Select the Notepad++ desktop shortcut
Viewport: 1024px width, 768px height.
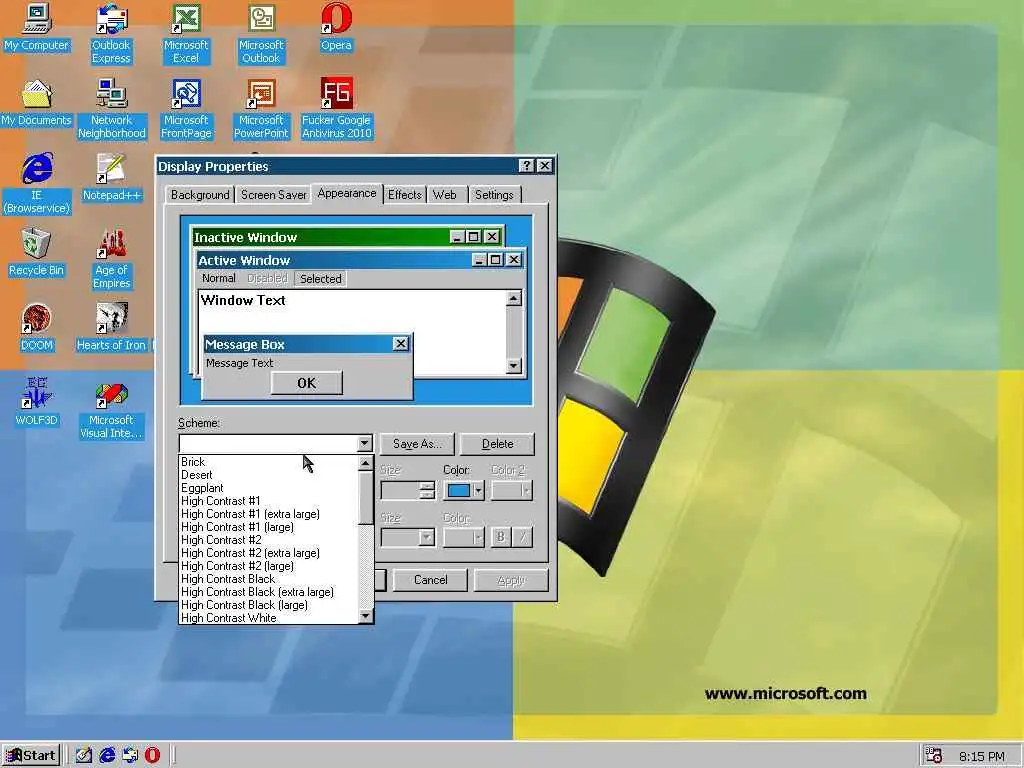coord(112,178)
